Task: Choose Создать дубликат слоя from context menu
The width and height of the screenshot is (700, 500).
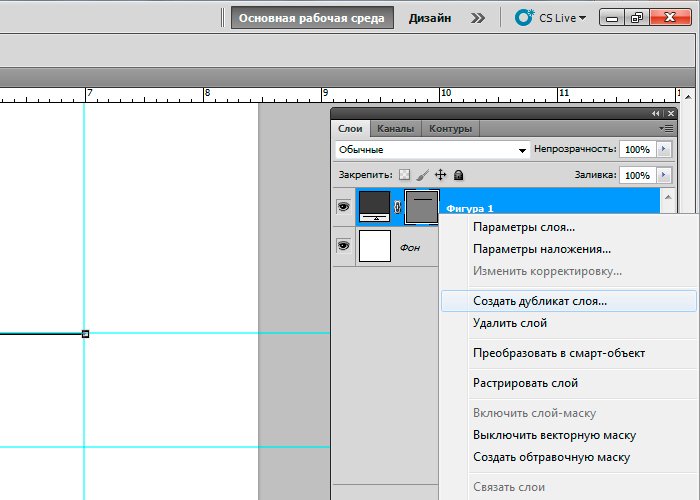Action: [x=539, y=300]
